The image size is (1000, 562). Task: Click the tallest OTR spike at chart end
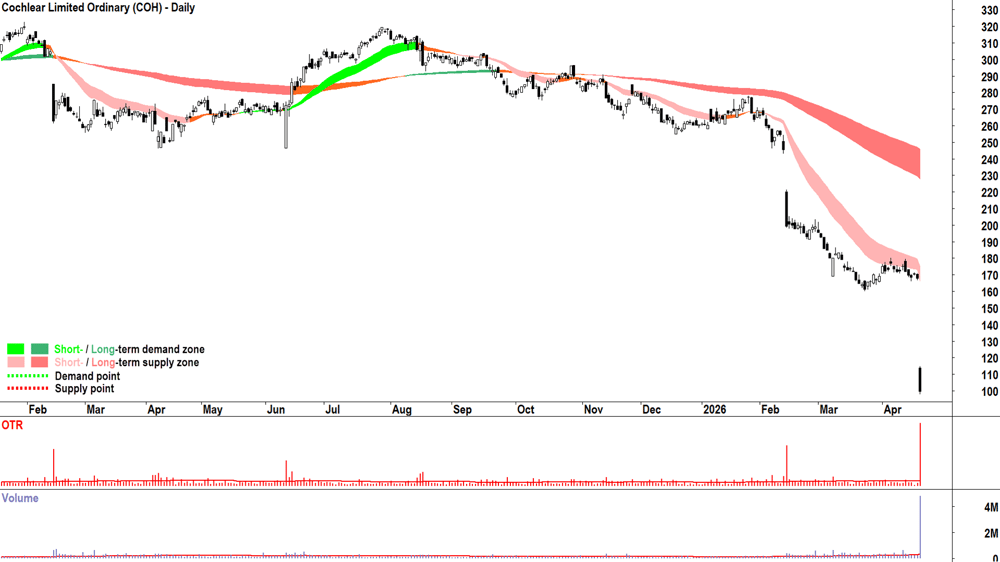click(x=920, y=454)
